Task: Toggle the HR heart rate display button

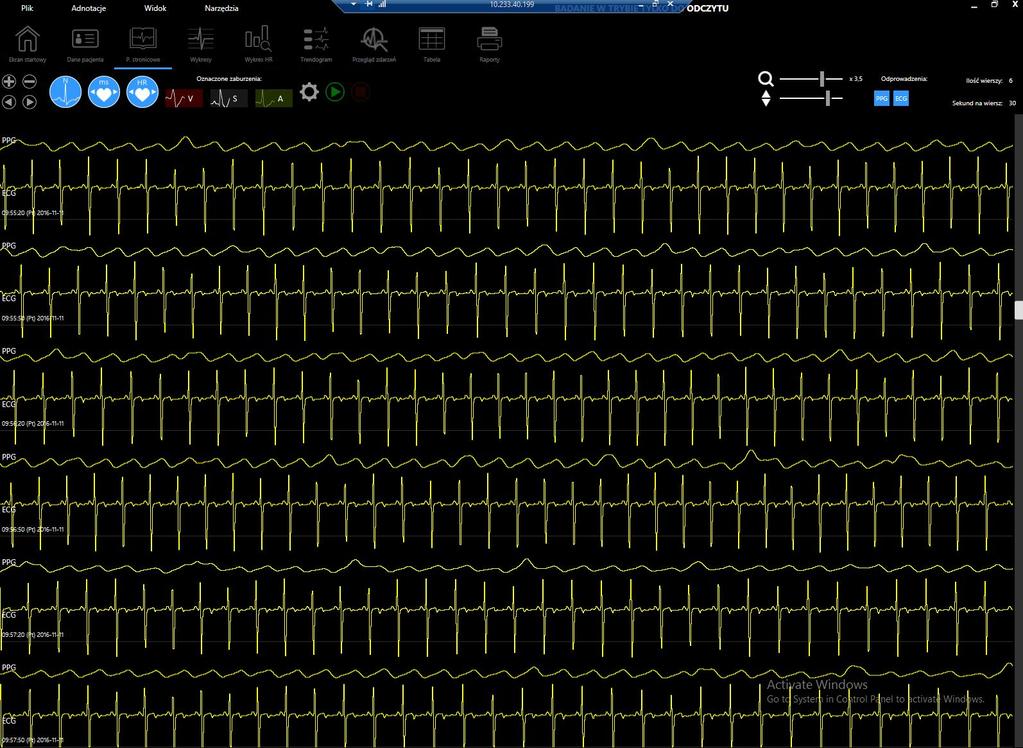Action: point(142,92)
